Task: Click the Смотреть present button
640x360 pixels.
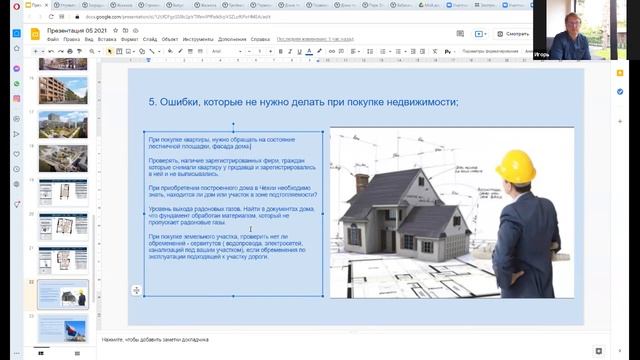Action: tap(513, 34)
